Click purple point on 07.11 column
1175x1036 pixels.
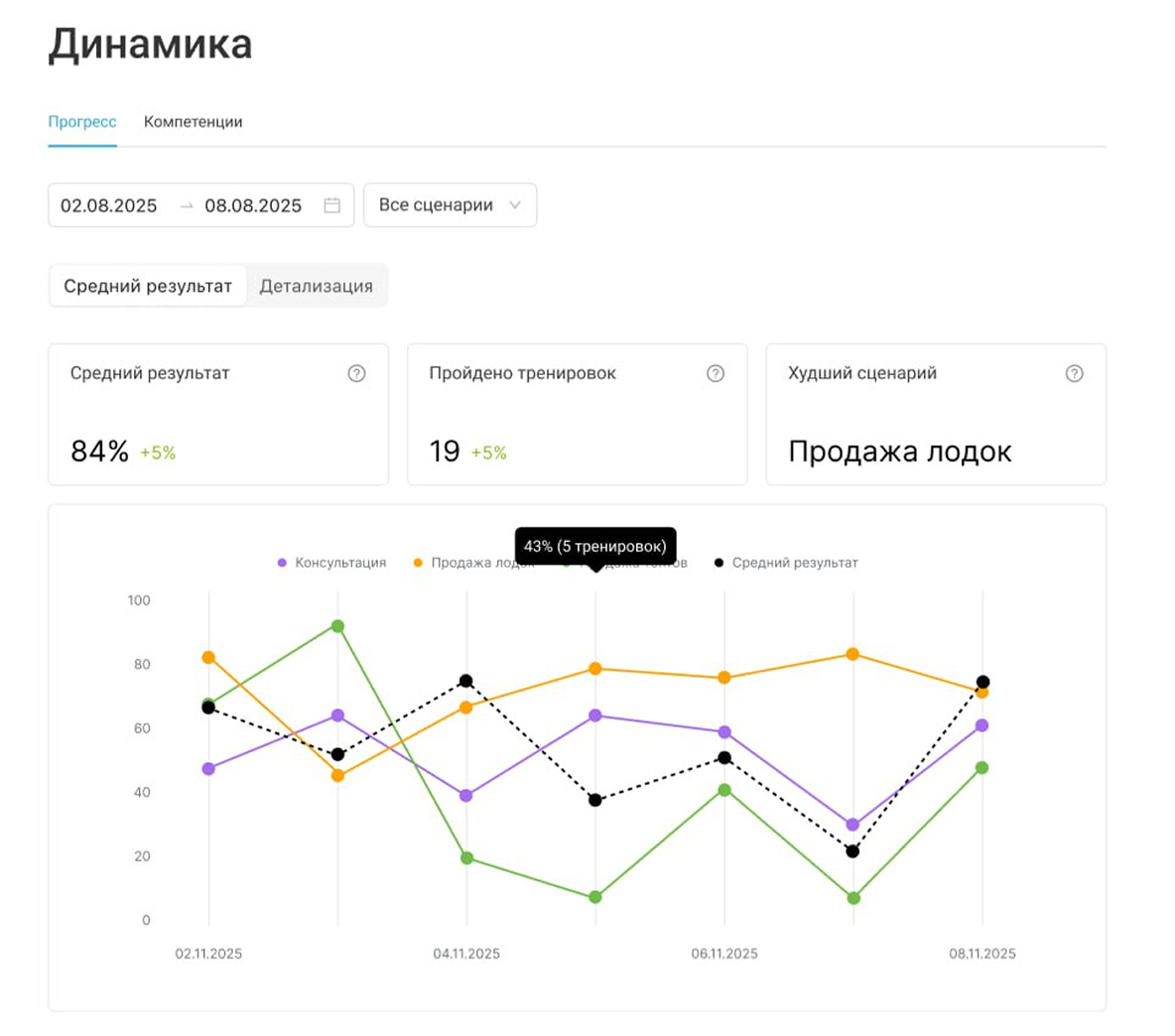pos(852,825)
